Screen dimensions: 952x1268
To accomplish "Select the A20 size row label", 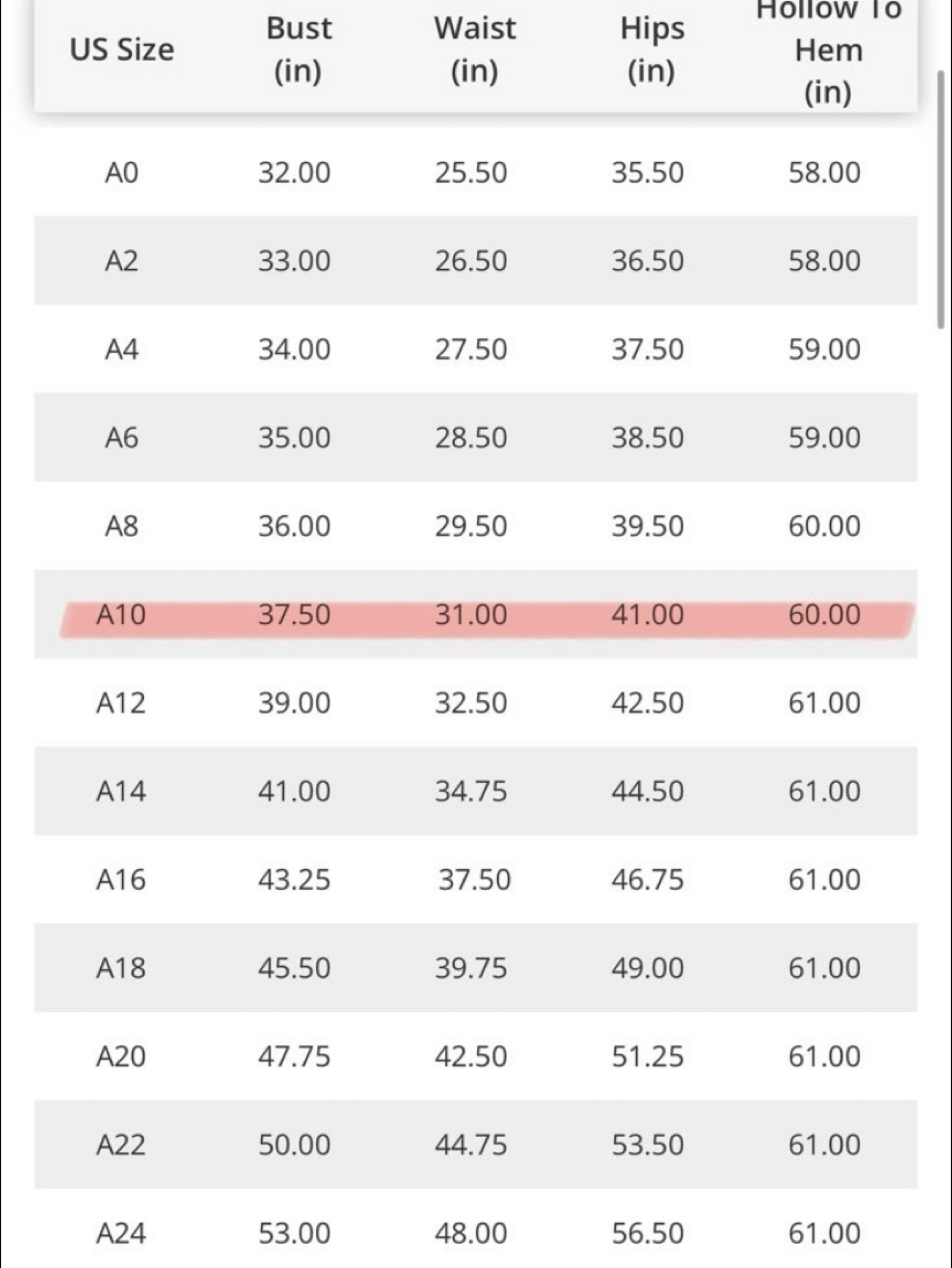I will point(121,1056).
